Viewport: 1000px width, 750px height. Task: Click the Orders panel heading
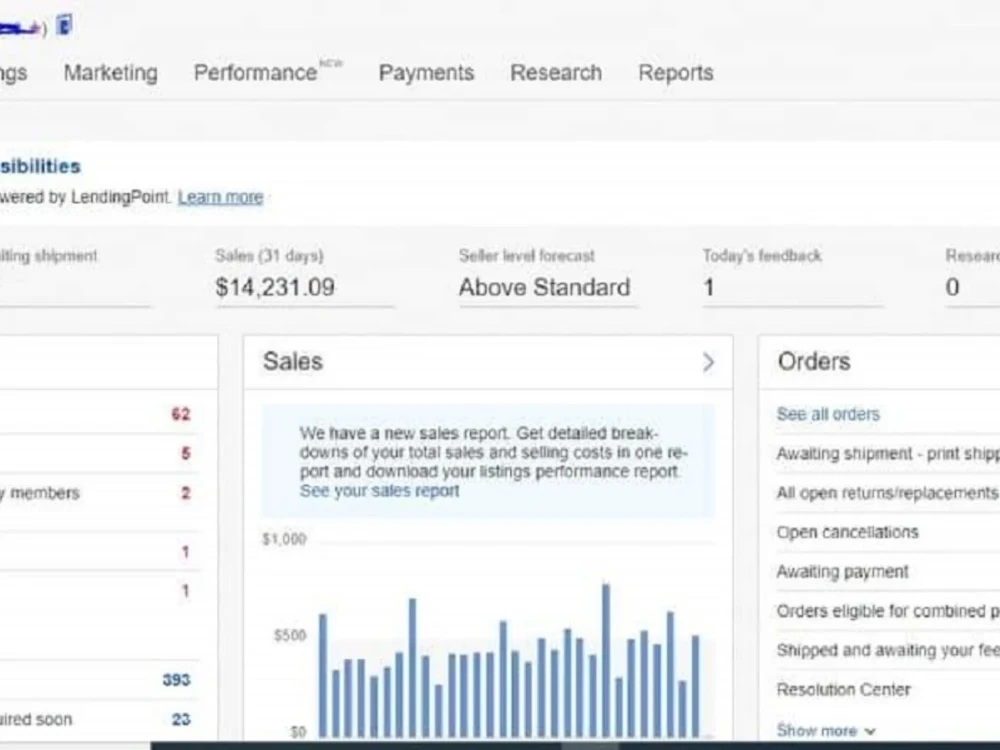coord(814,362)
